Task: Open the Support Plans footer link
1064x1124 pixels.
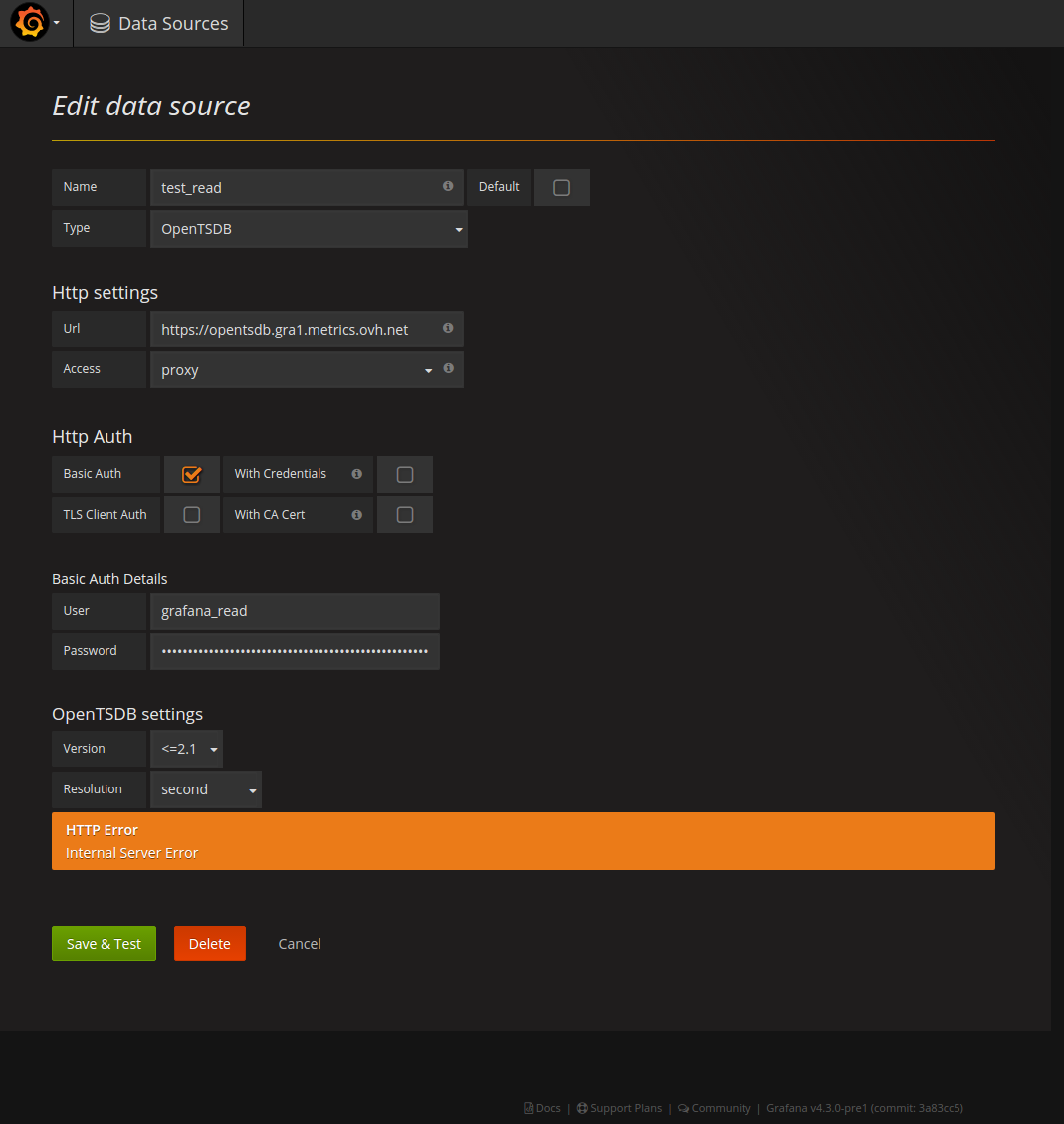Action: tap(625, 1108)
